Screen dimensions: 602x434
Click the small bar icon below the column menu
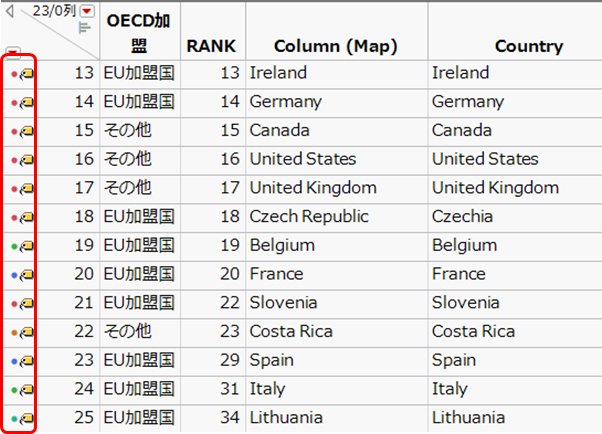coord(84,28)
